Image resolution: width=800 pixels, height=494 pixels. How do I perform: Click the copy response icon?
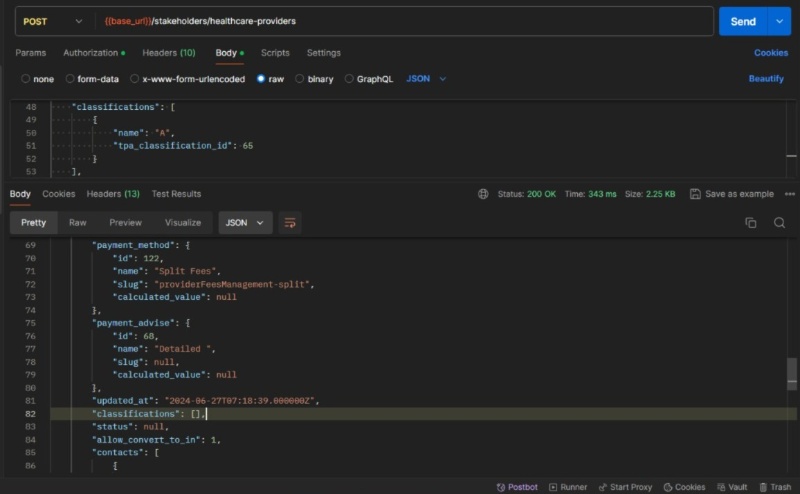[750, 223]
